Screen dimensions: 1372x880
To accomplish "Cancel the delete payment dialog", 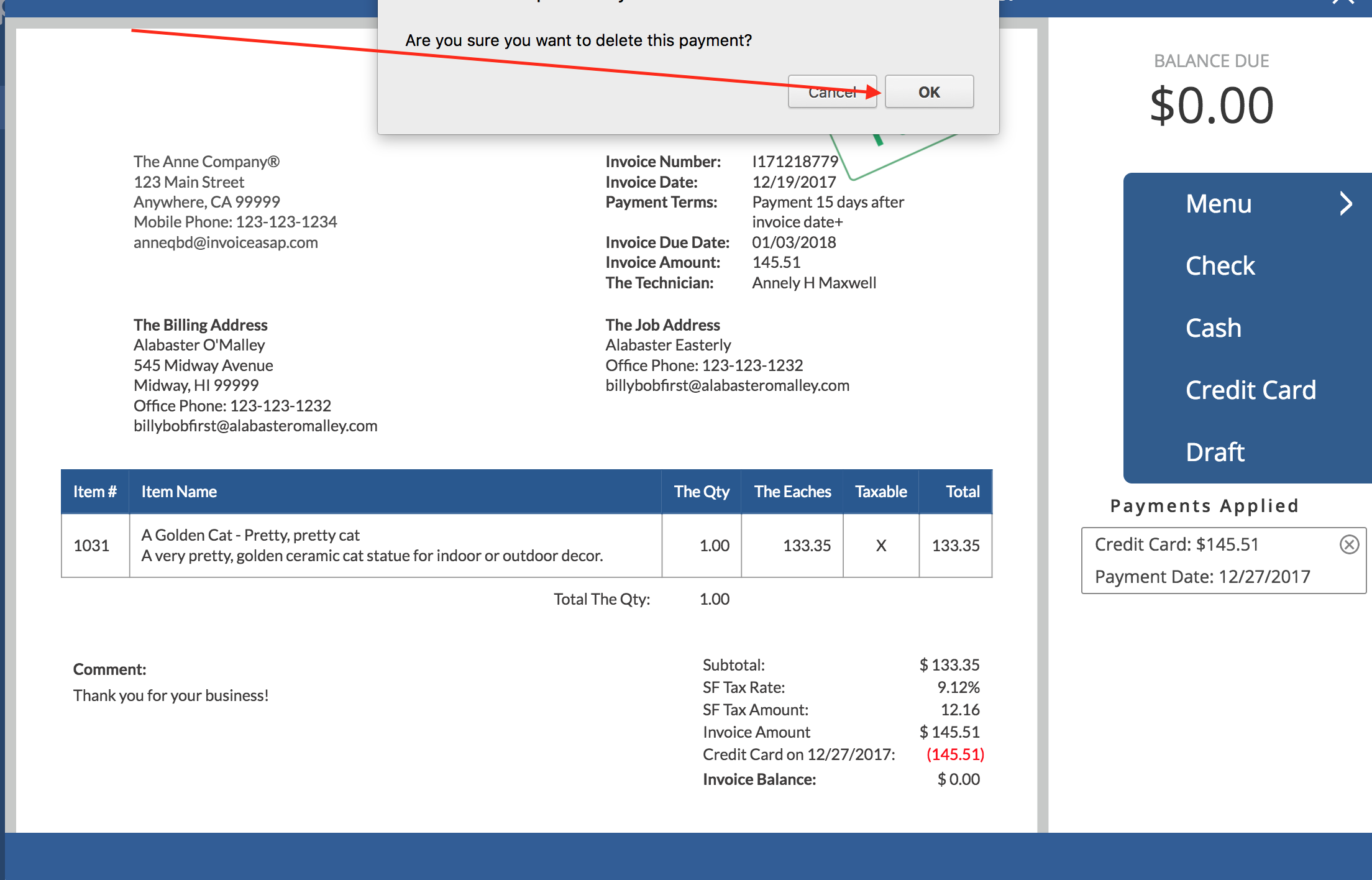I will tap(831, 92).
